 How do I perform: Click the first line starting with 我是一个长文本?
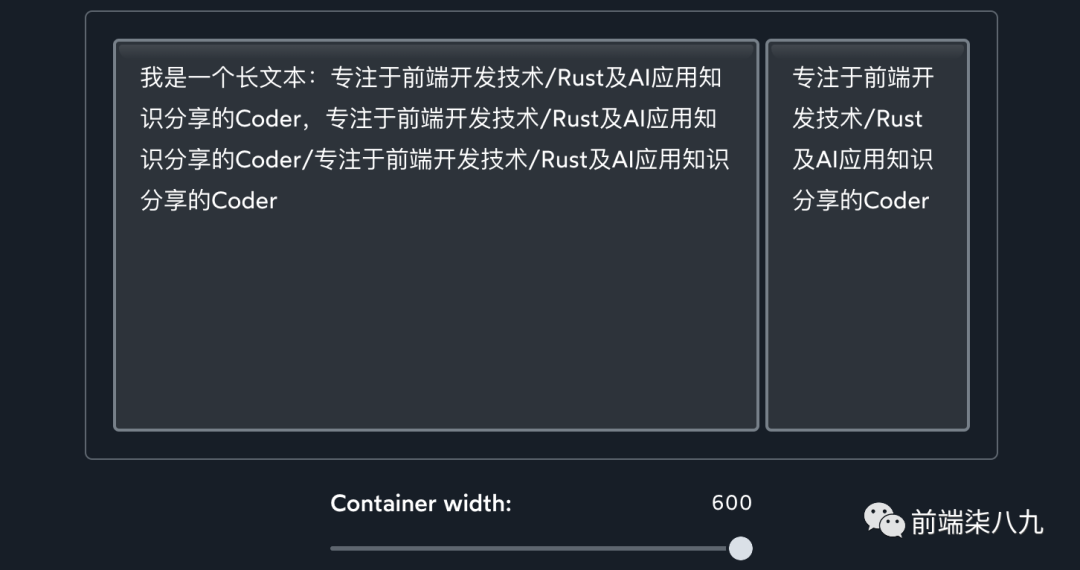(430, 78)
